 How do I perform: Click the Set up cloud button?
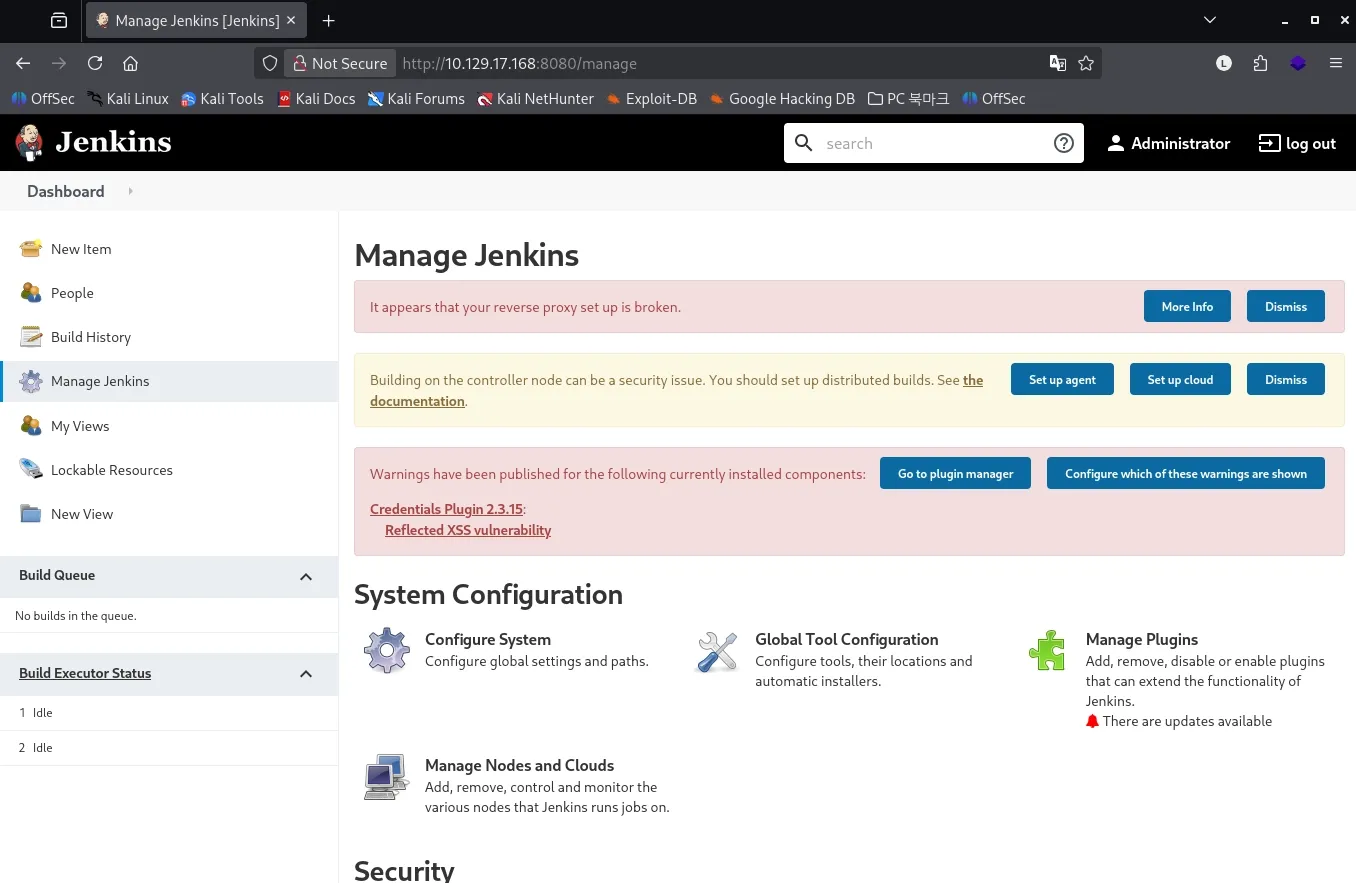click(1180, 380)
